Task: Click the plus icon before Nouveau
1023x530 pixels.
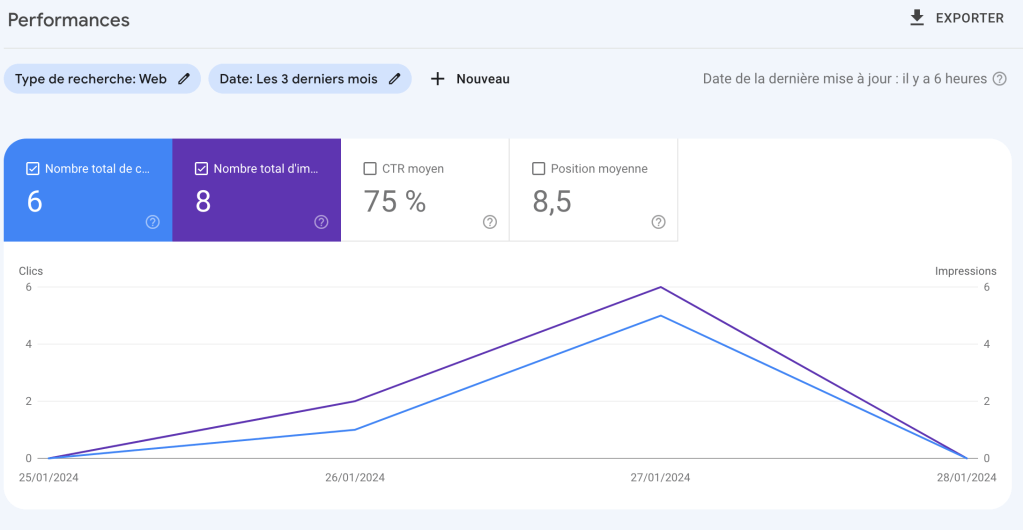Action: [x=437, y=79]
